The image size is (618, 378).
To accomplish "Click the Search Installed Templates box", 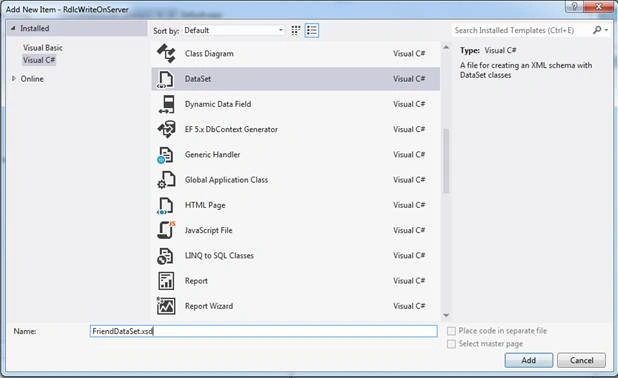I will (521, 30).
